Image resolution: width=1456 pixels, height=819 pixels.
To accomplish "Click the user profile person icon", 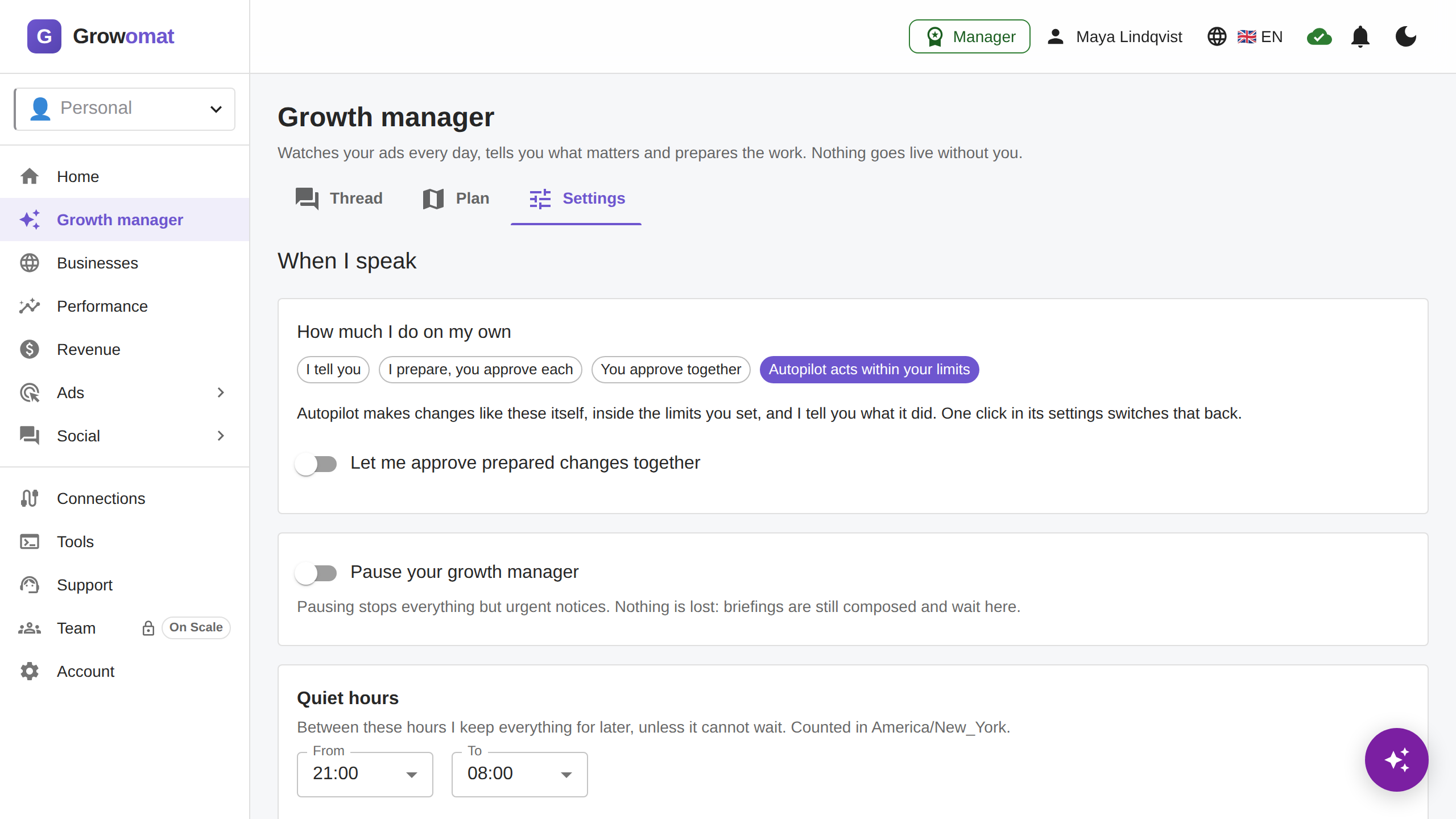I will point(1056,36).
